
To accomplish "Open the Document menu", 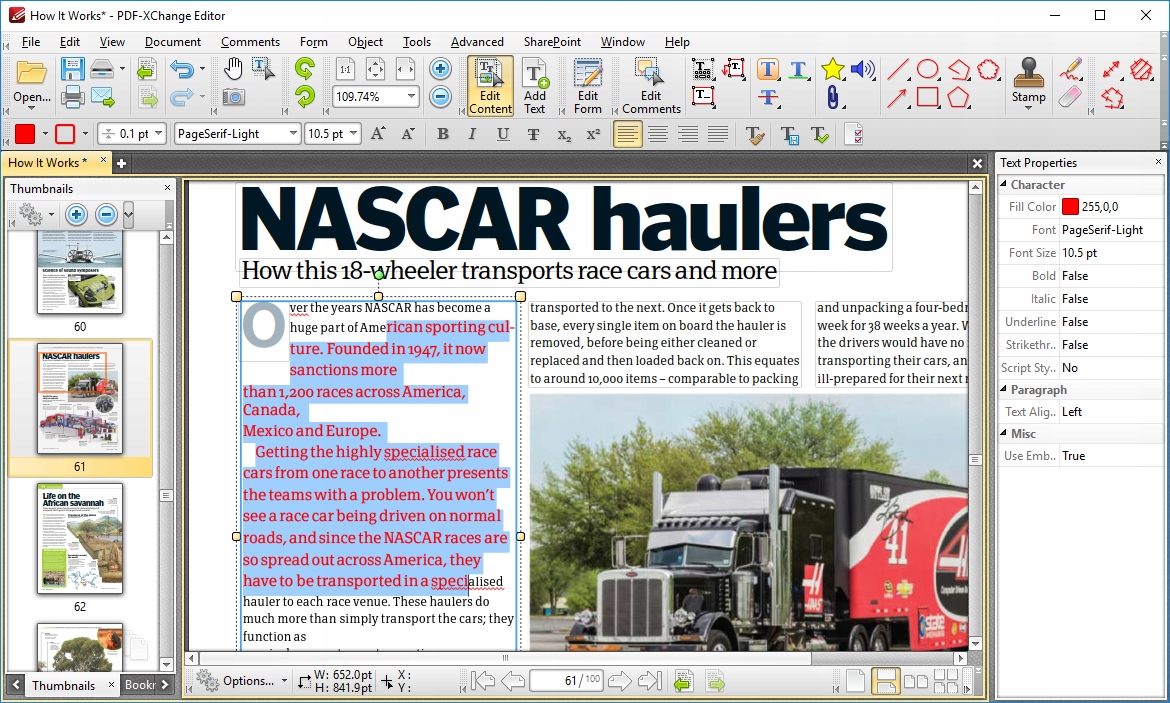I will 172,42.
